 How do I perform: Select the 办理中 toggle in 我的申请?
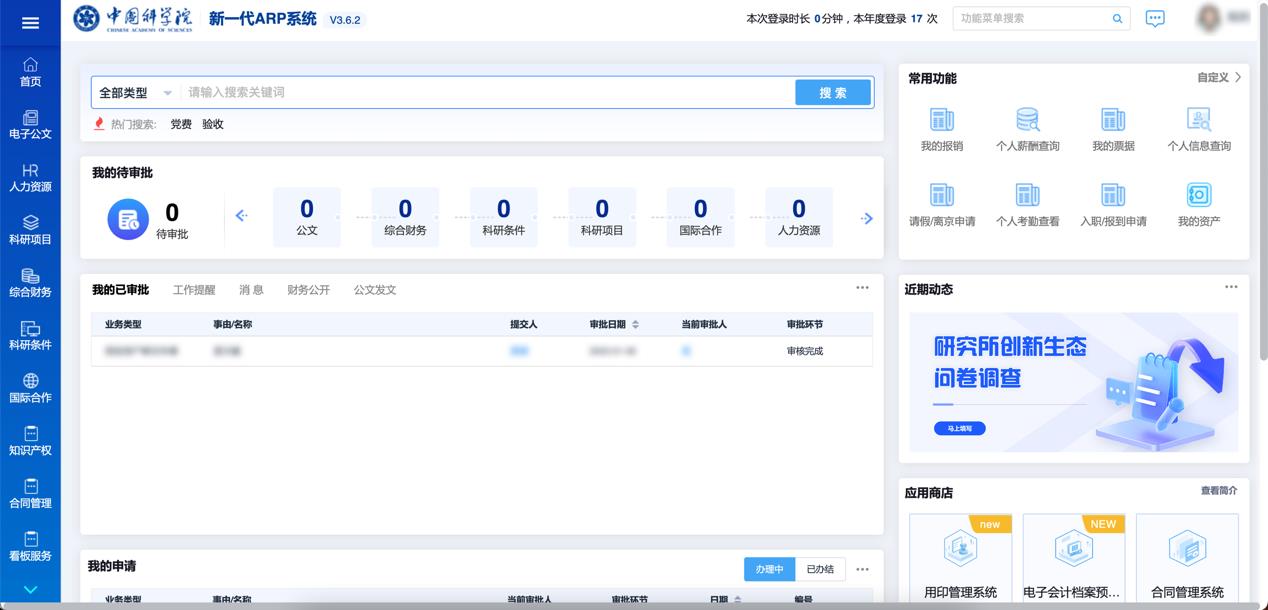pos(769,569)
